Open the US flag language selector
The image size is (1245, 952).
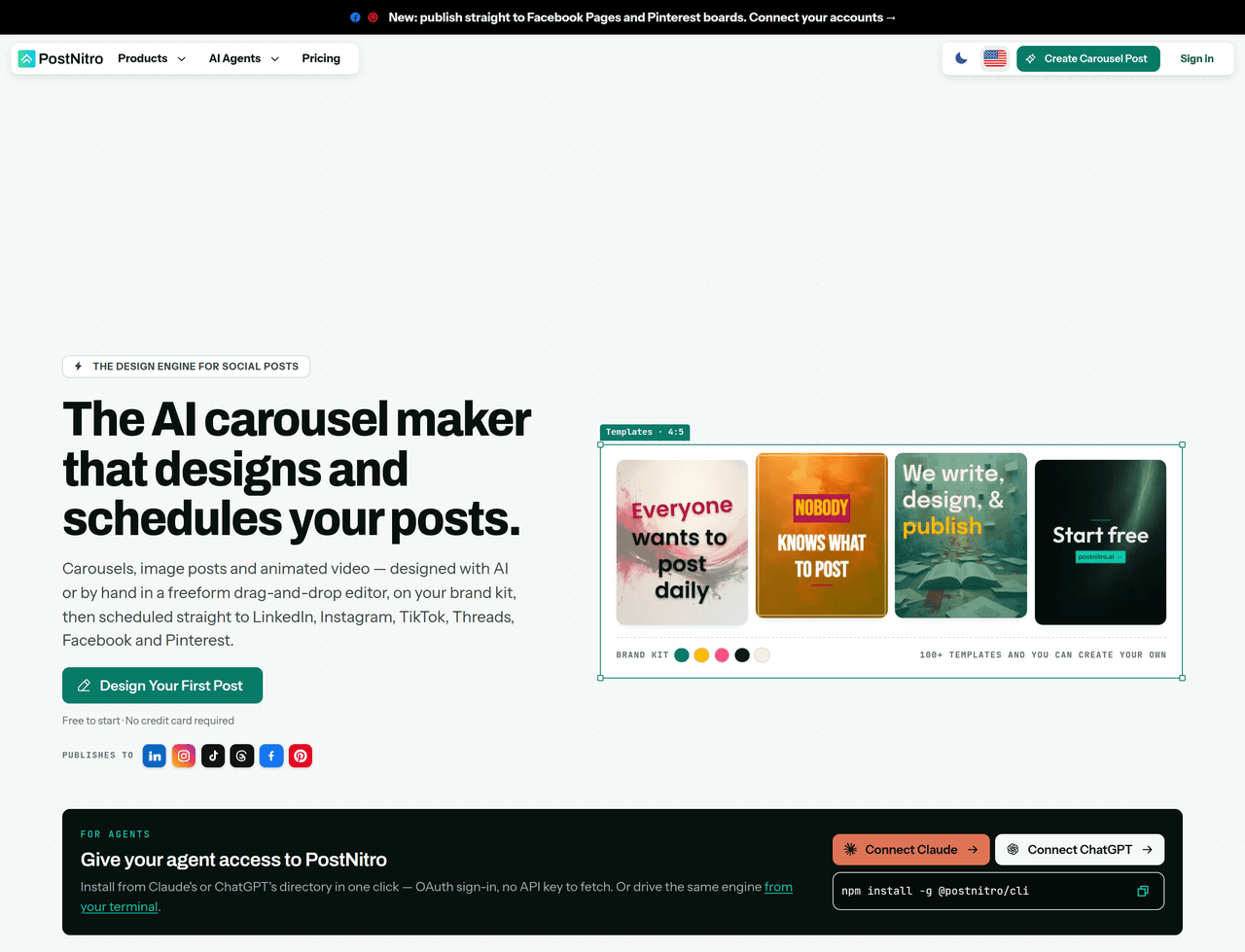pos(994,58)
